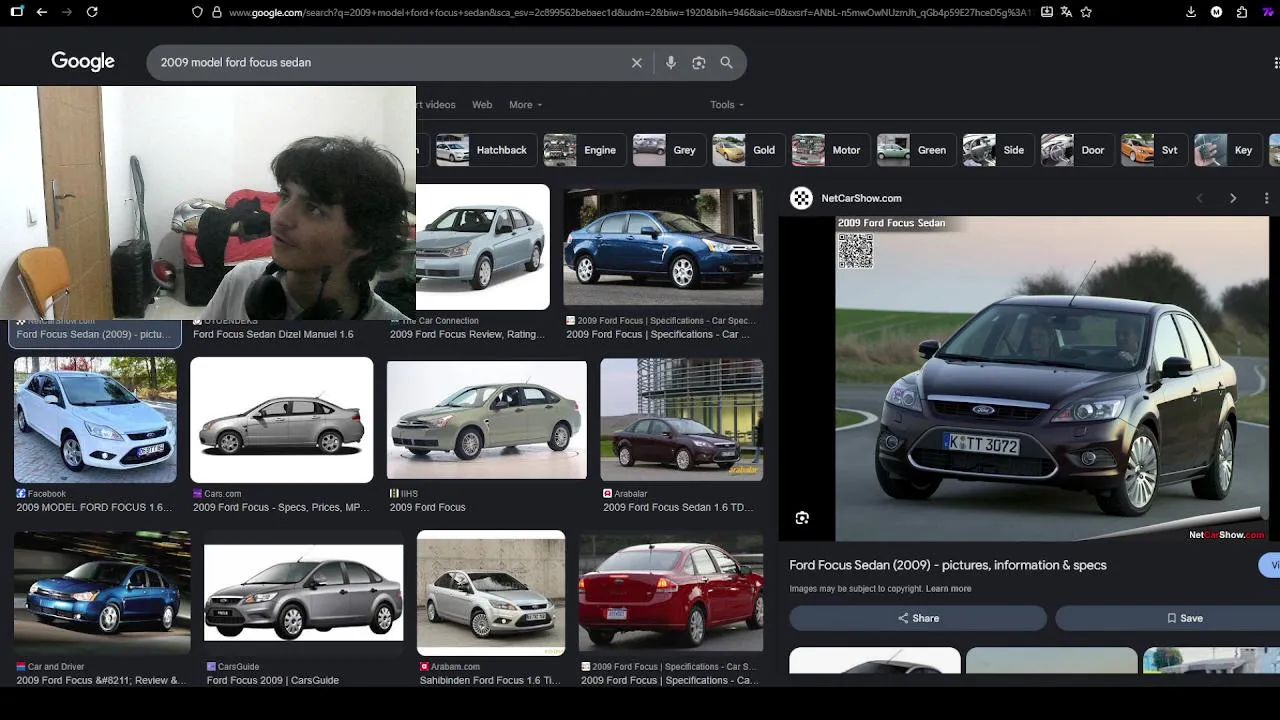Search by image with Google Lens
The width and height of the screenshot is (1280, 720).
pos(699,62)
